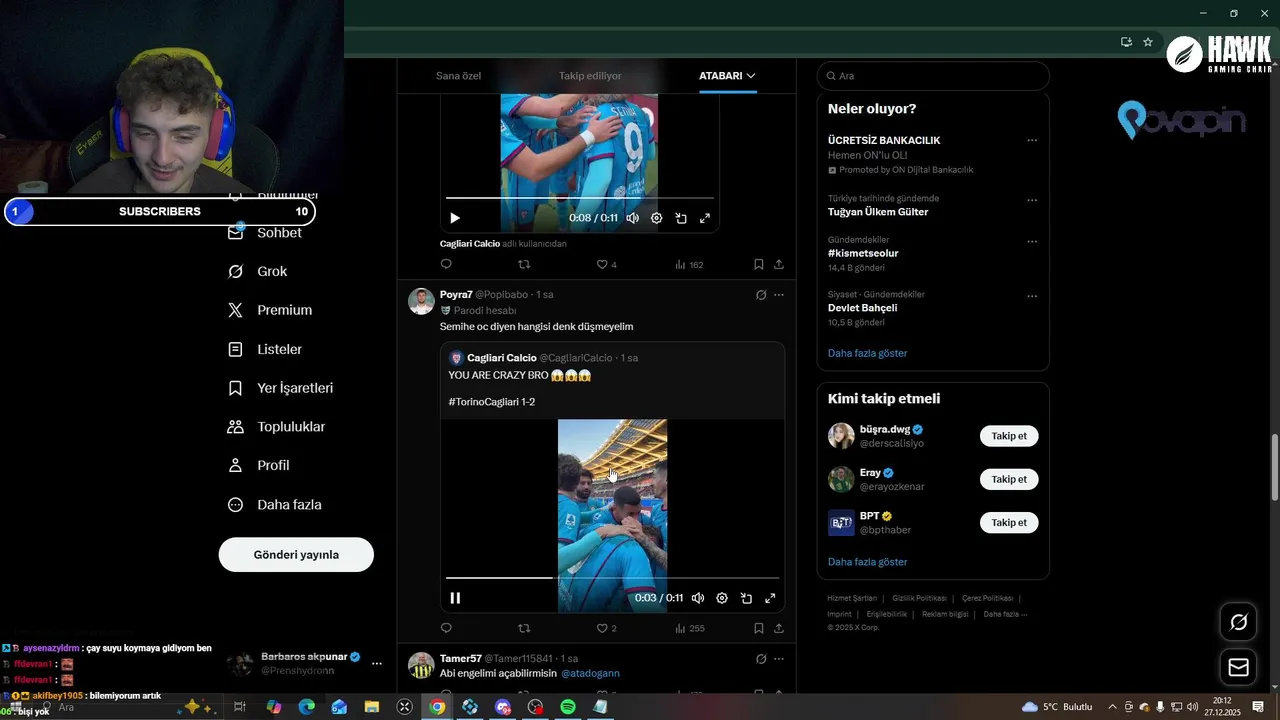Open more options on Poyra7's post
The width and height of the screenshot is (1280, 720).
[779, 295]
